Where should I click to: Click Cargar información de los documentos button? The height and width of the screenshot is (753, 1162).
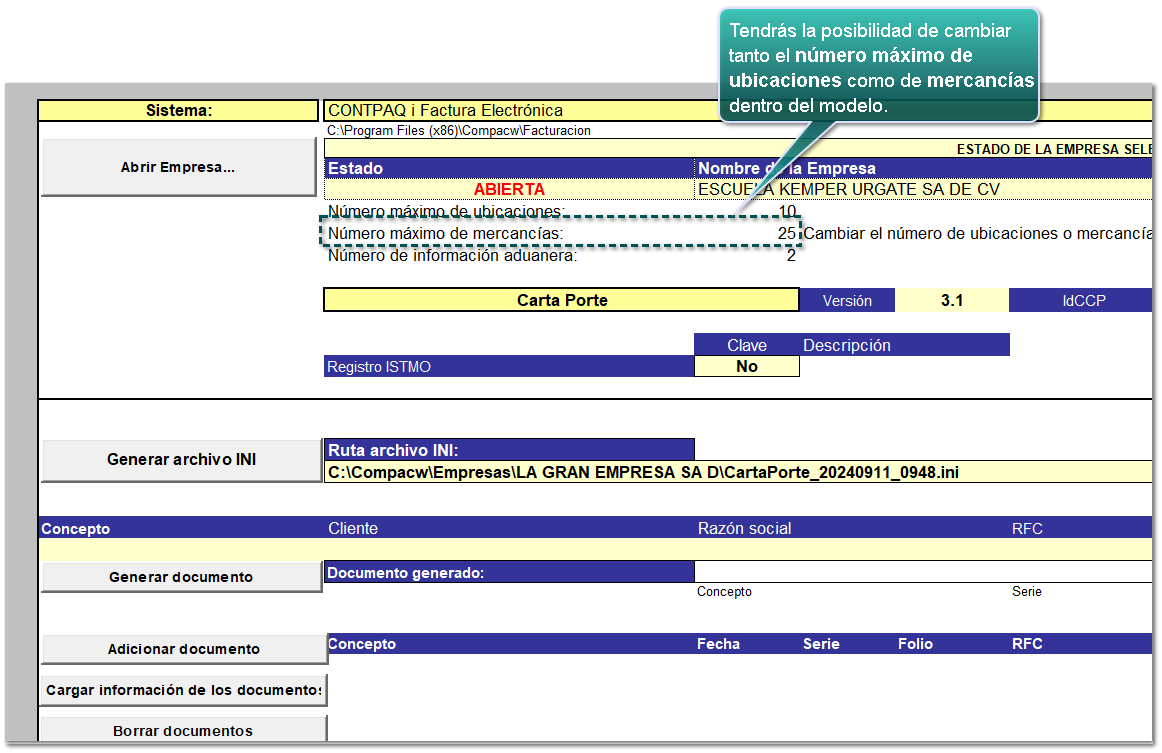coord(184,690)
